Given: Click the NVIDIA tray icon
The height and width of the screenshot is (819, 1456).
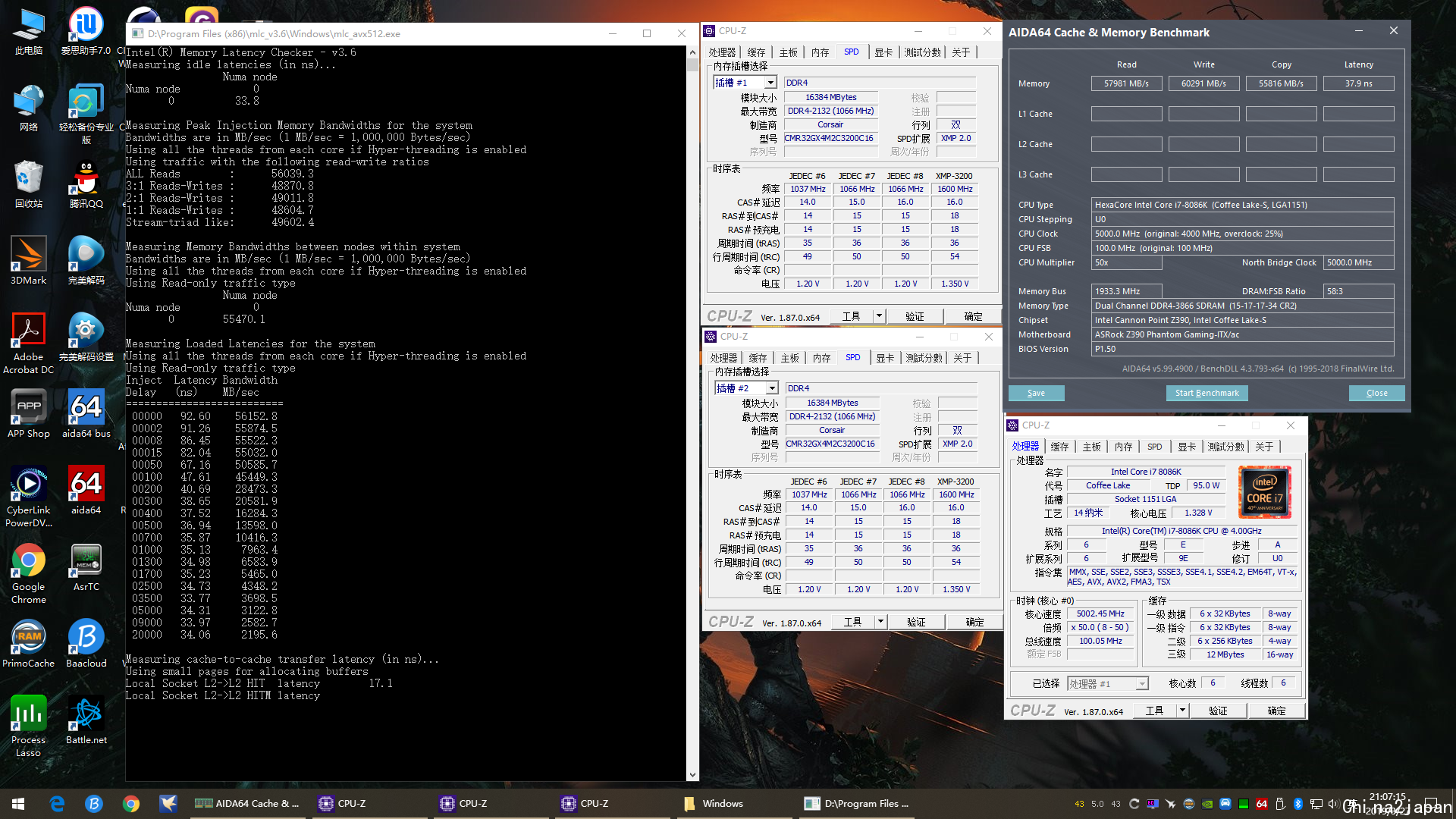Looking at the screenshot, I should [1207, 804].
